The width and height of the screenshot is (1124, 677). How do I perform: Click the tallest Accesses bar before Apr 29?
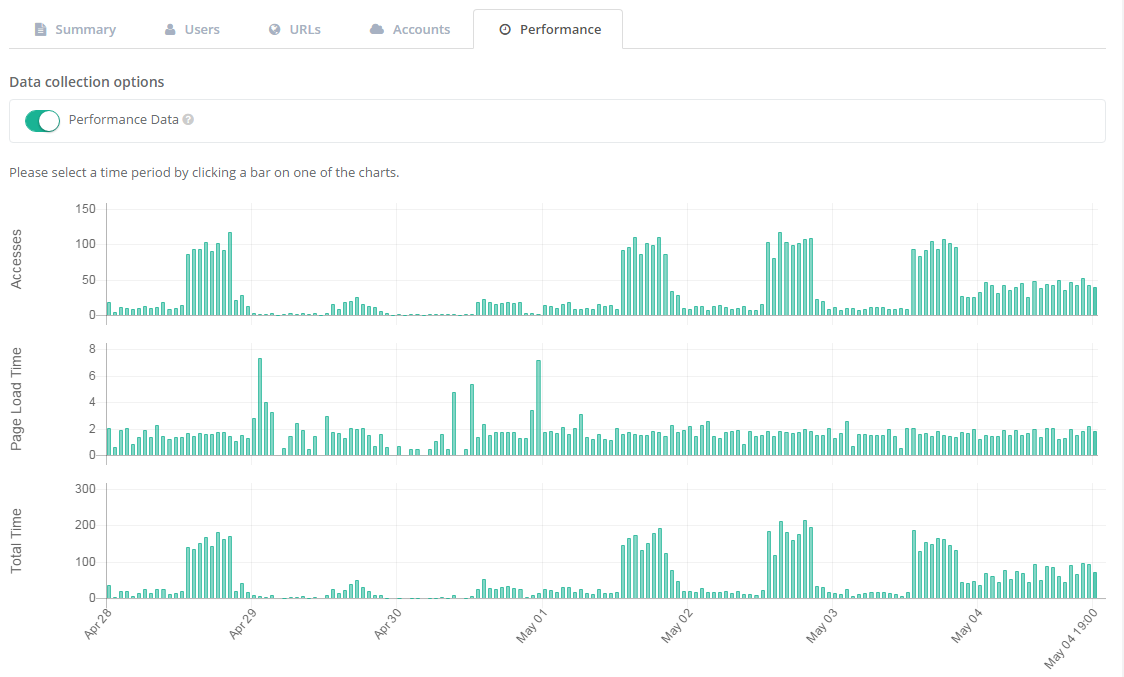point(230,275)
